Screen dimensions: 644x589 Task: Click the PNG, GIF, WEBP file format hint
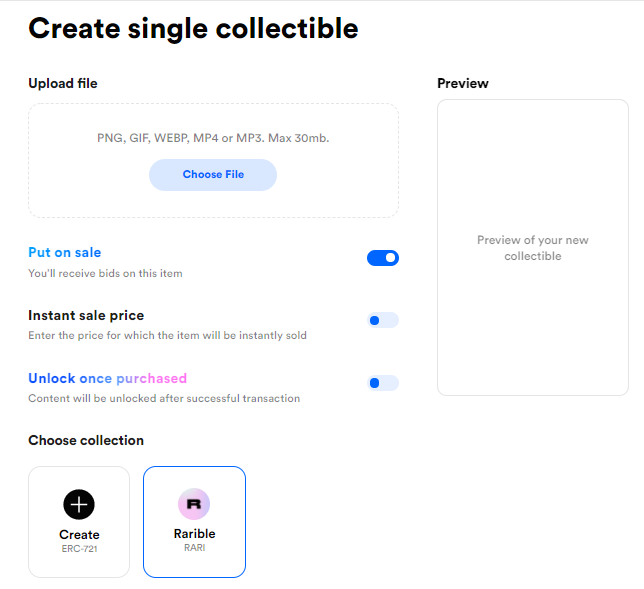coord(213,138)
